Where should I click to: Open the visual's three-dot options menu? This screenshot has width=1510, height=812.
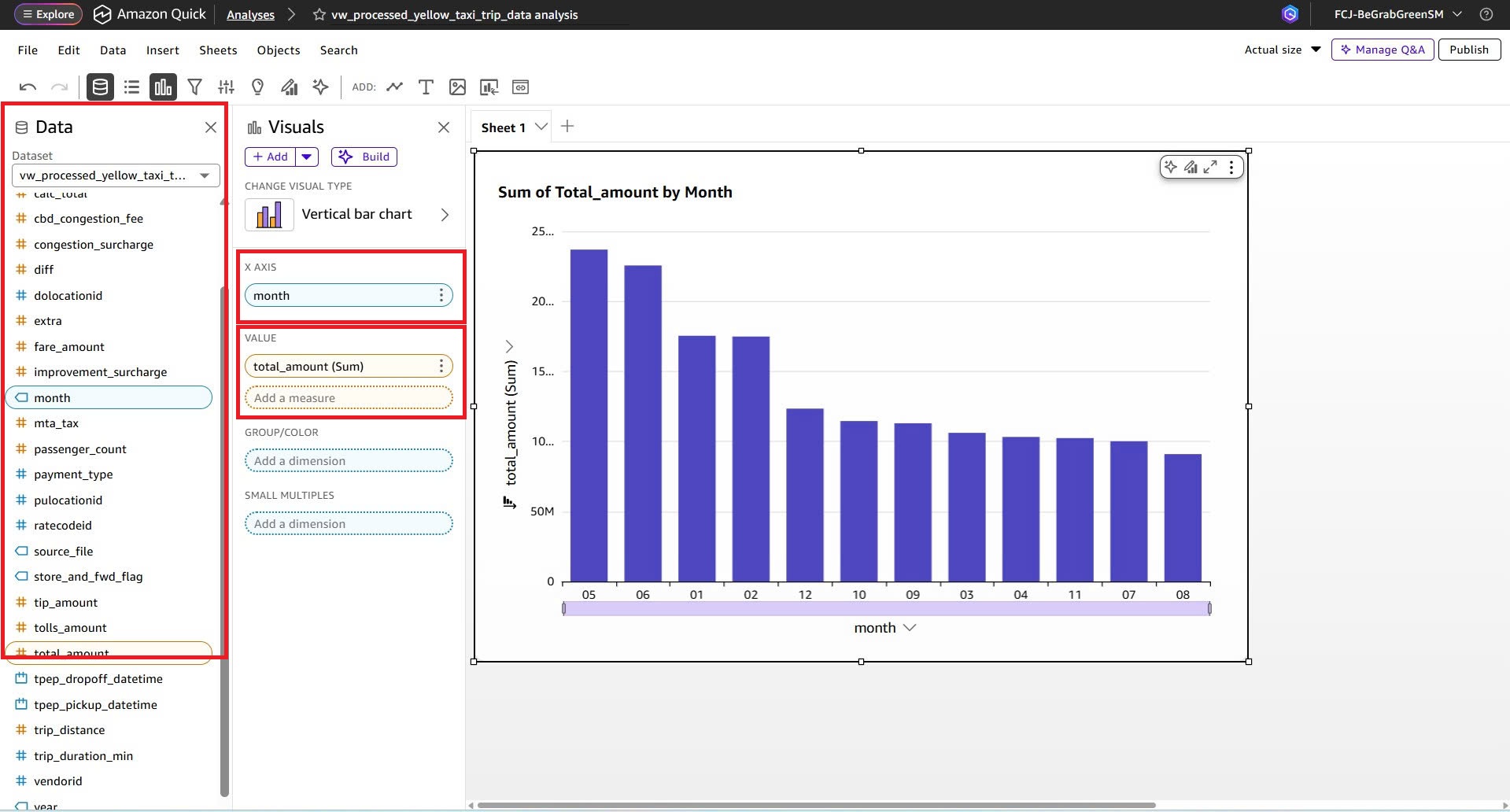1231,167
